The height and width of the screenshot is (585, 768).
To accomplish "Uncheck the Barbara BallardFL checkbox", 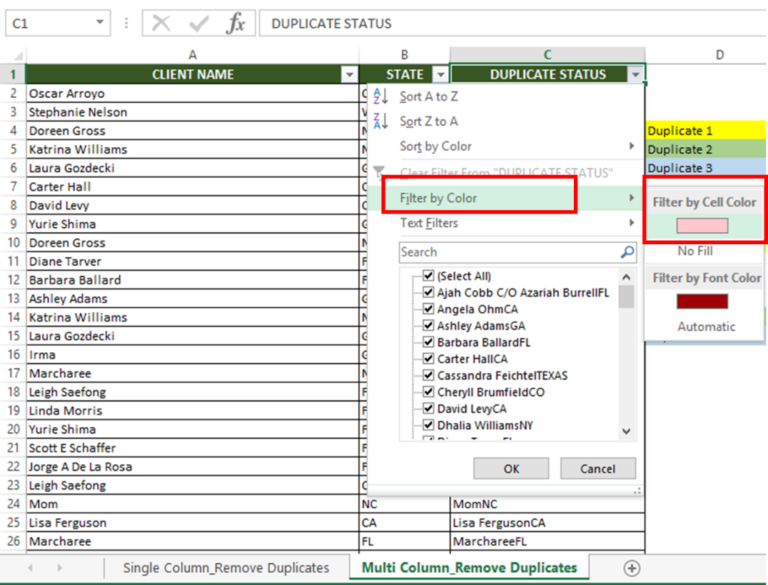I will point(428,342).
